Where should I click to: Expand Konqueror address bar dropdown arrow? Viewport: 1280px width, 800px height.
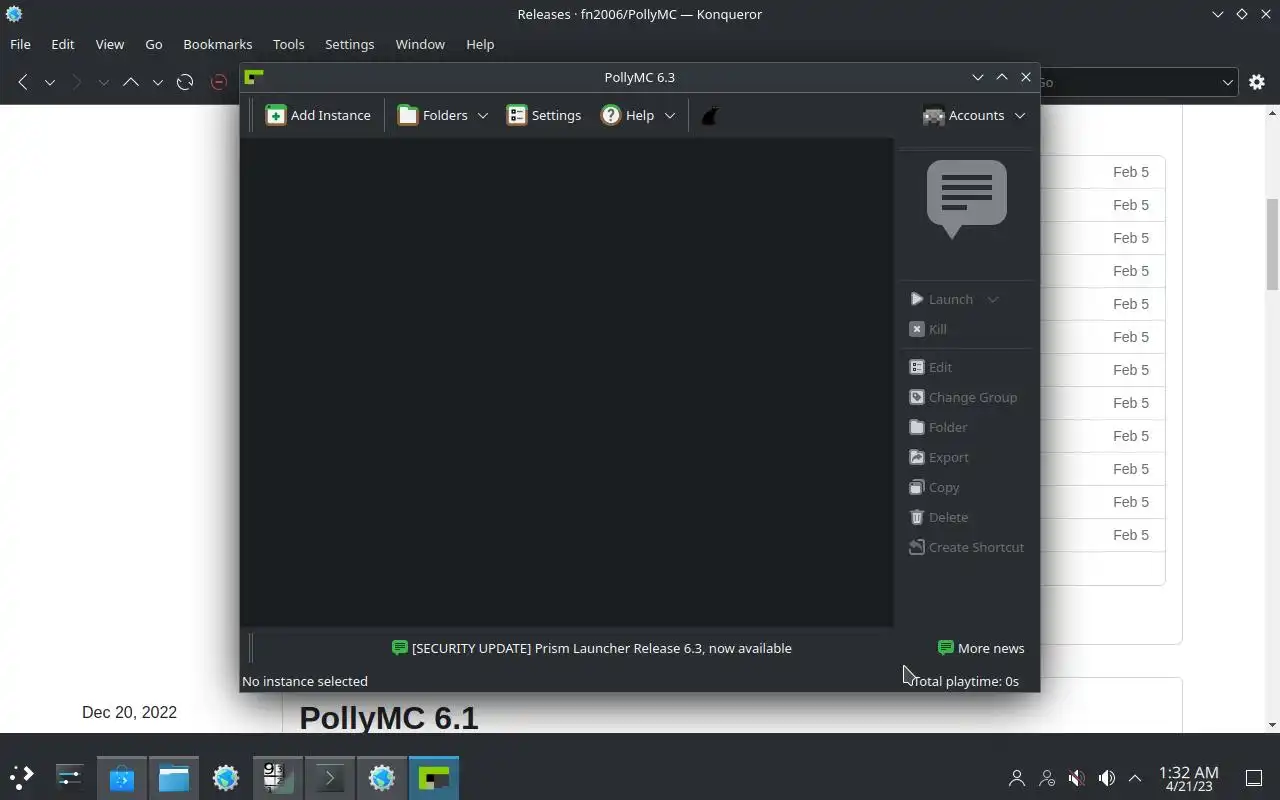point(1227,82)
